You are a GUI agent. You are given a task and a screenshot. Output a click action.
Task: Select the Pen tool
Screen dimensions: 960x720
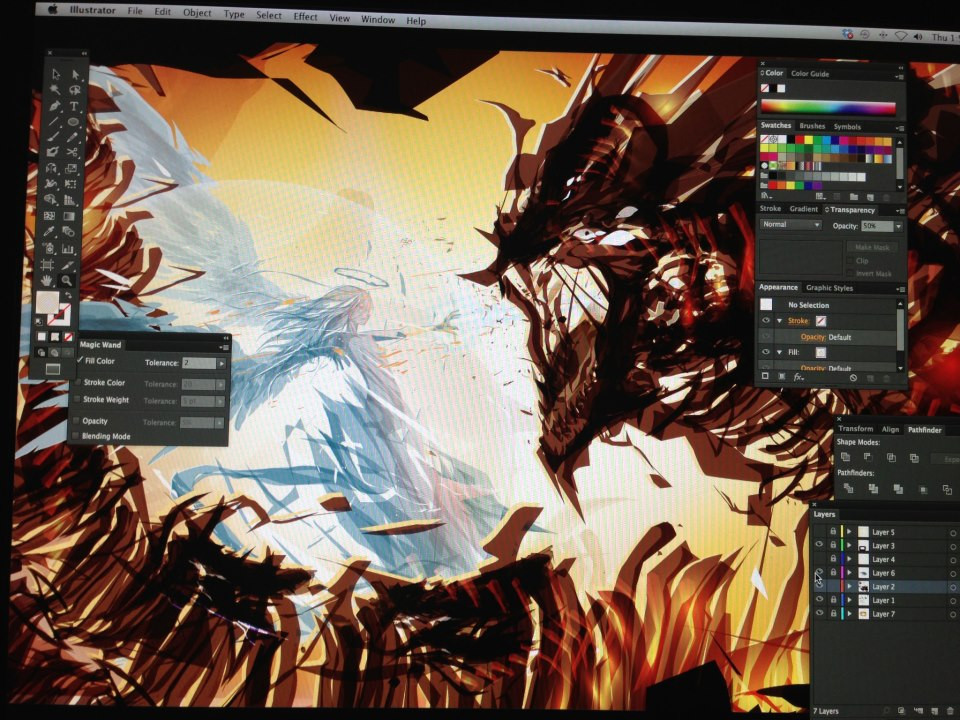[x=54, y=105]
